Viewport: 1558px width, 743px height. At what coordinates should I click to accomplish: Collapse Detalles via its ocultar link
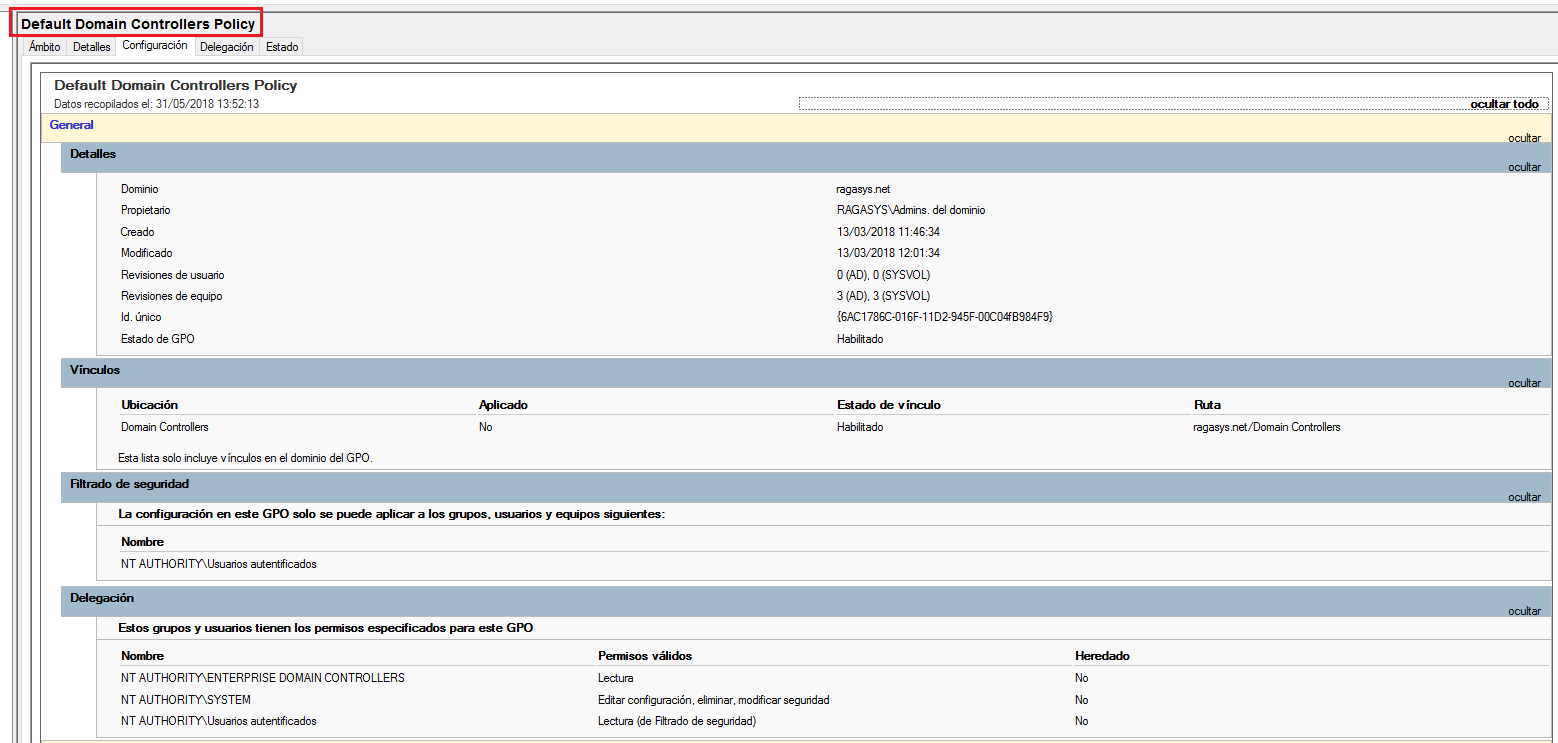(1524, 167)
